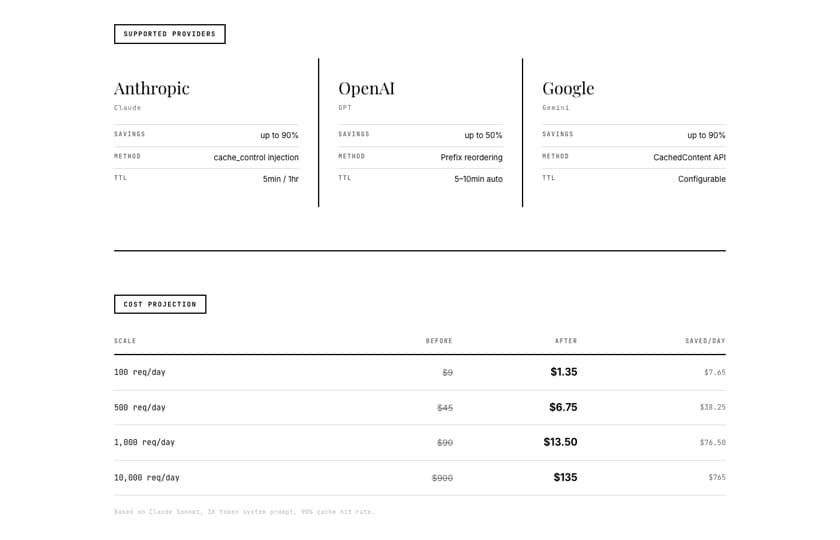
Task: Click the 'Based on Claude Sonnet' footnote
Action: click(x=244, y=512)
